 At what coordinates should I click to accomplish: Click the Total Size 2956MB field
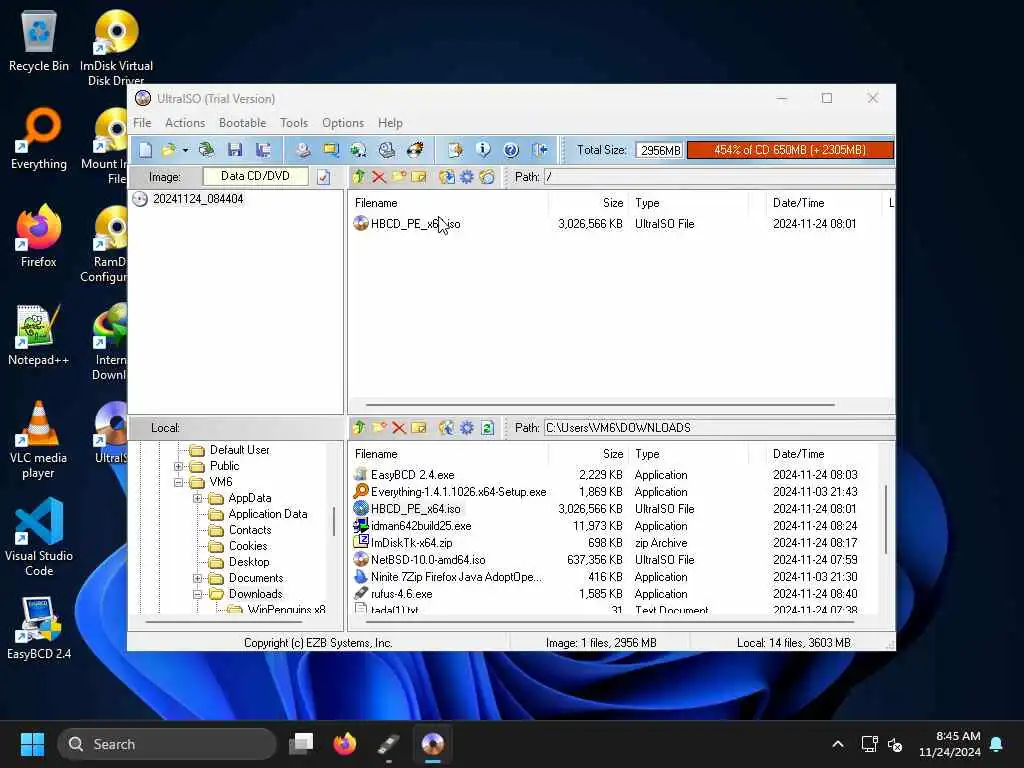(x=660, y=150)
